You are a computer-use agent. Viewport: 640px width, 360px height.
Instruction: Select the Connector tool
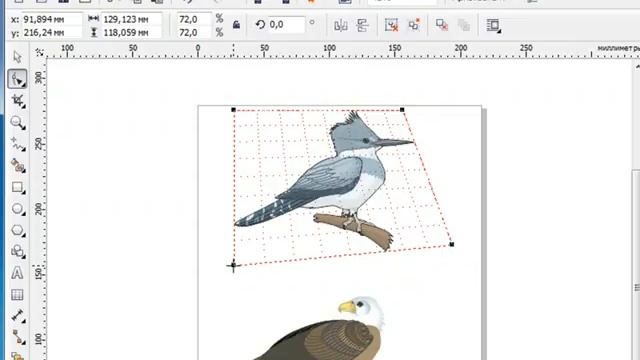(17, 337)
